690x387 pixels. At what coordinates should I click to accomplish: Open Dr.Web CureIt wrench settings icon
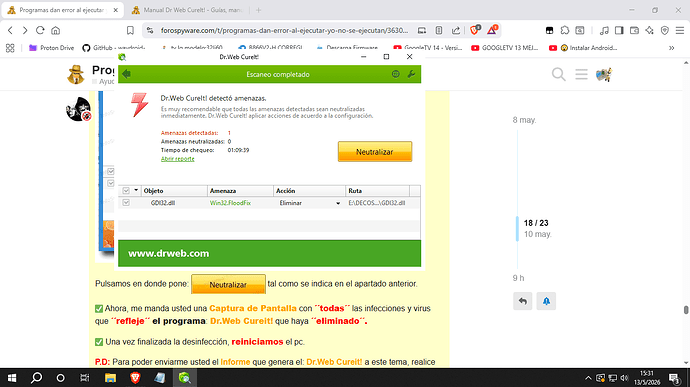pos(411,74)
